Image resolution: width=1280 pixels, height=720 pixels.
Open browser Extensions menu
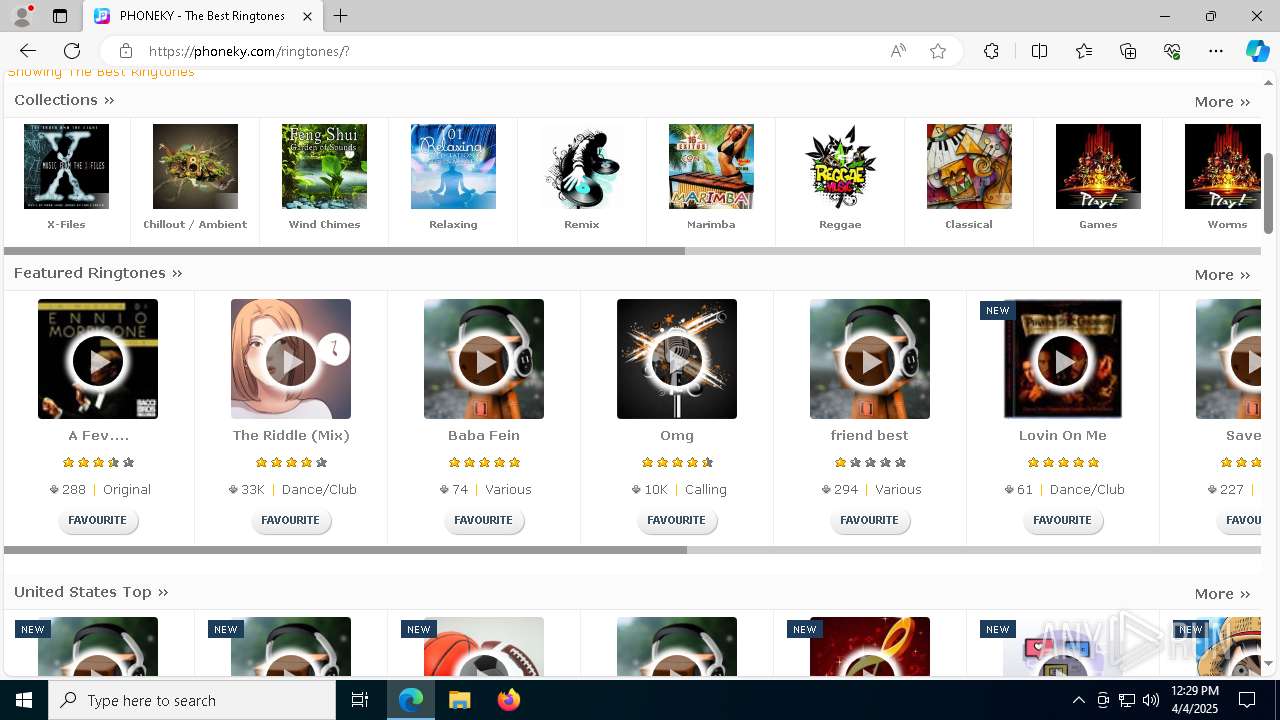coord(991,51)
